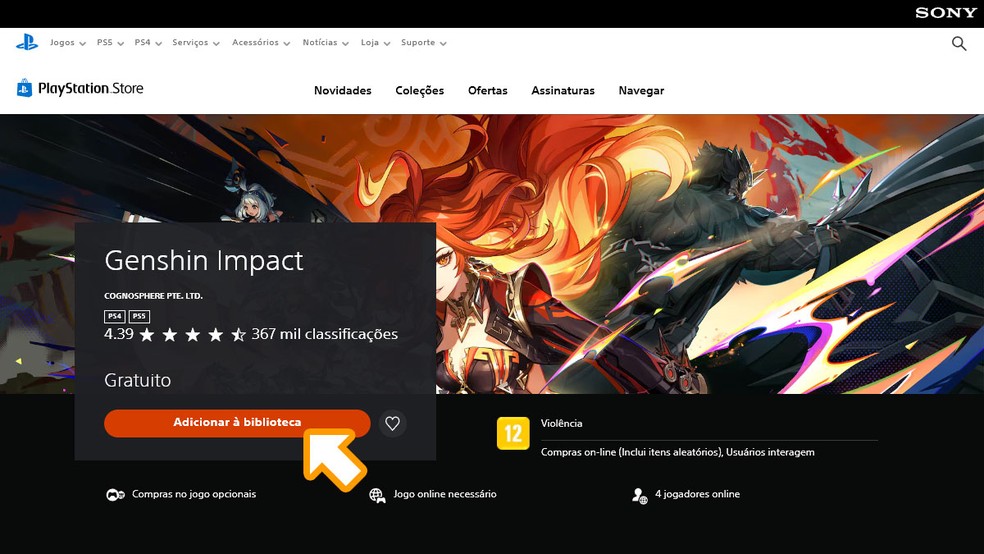Click the 4.39 rating score

coord(119,334)
